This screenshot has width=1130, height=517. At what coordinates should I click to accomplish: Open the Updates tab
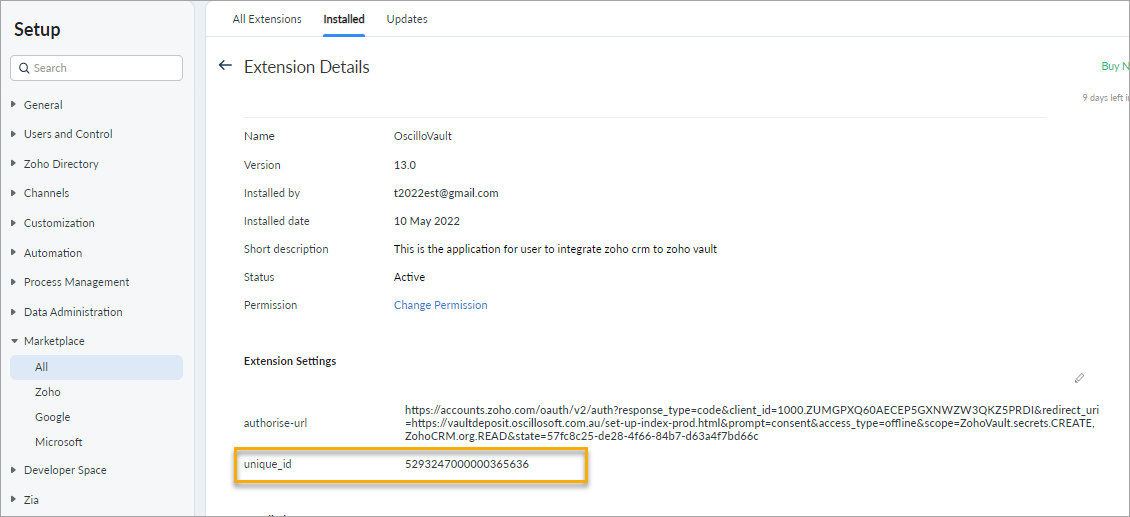pos(407,19)
